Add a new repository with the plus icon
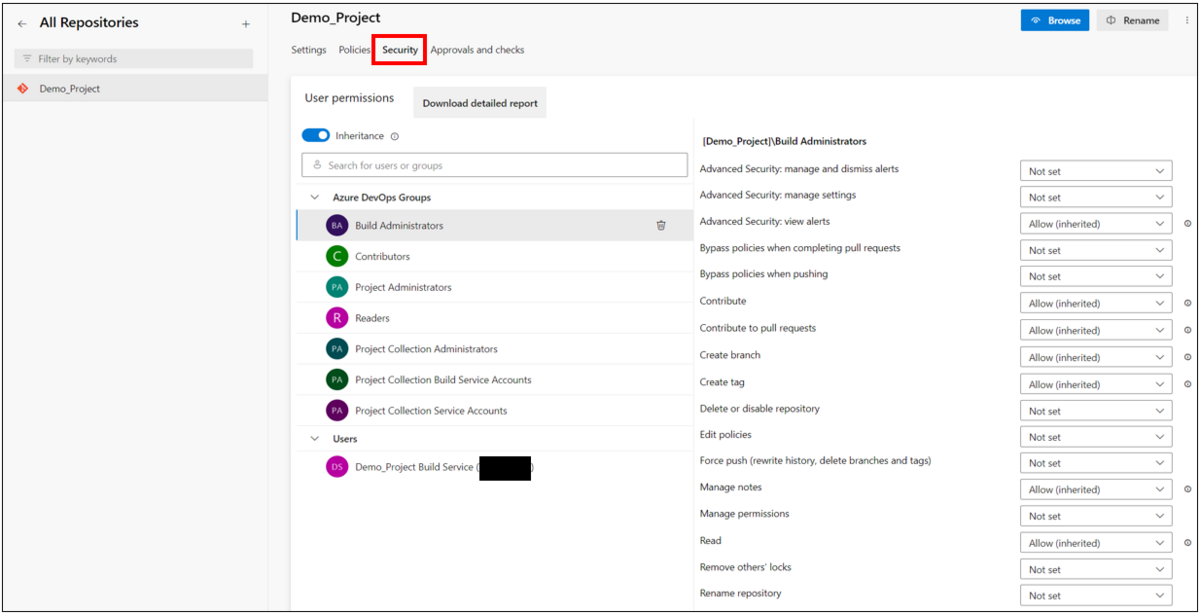The image size is (1200, 613). (x=246, y=23)
